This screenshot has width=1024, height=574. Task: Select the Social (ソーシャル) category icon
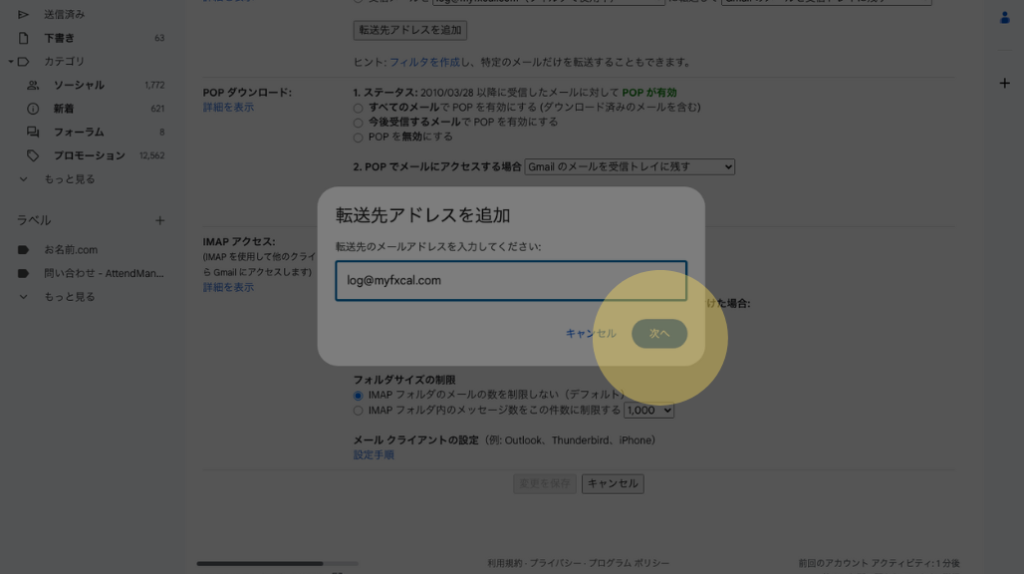(x=33, y=85)
